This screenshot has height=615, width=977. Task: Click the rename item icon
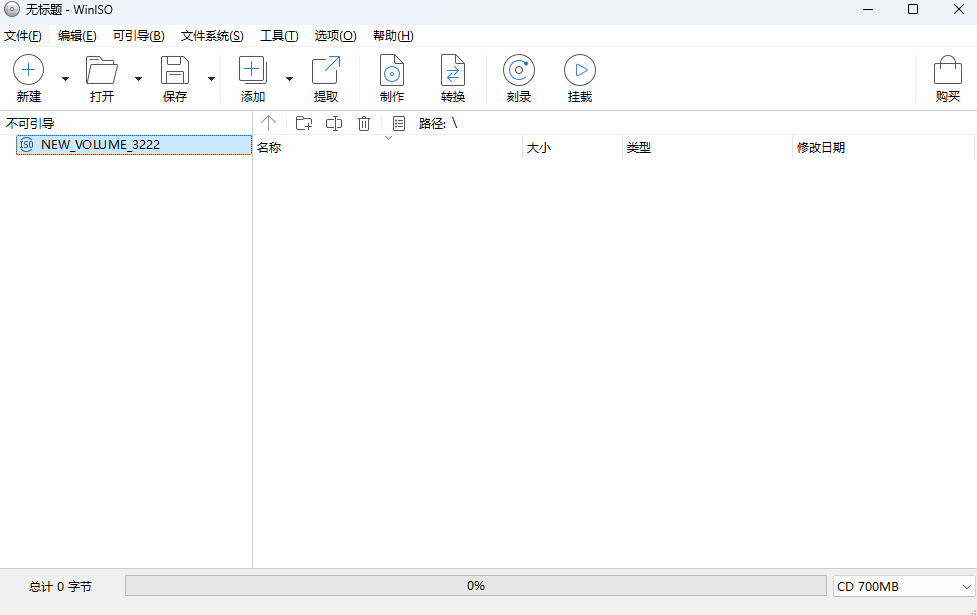click(333, 122)
